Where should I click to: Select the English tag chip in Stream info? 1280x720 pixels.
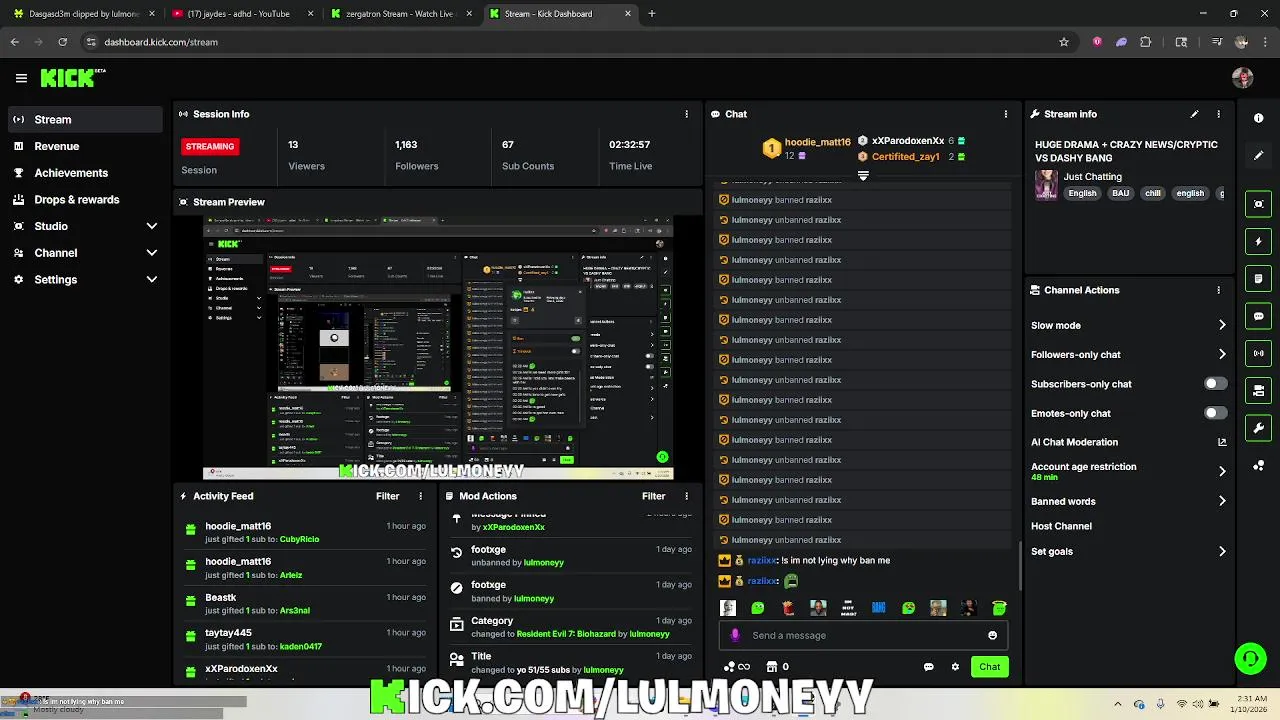point(1082,193)
